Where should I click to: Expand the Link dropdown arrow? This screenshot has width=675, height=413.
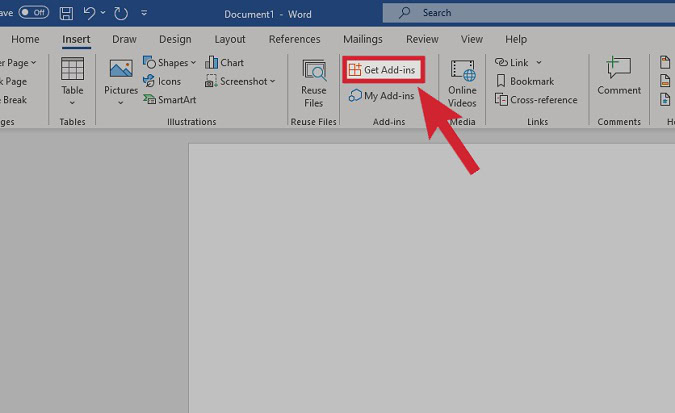[x=539, y=63]
